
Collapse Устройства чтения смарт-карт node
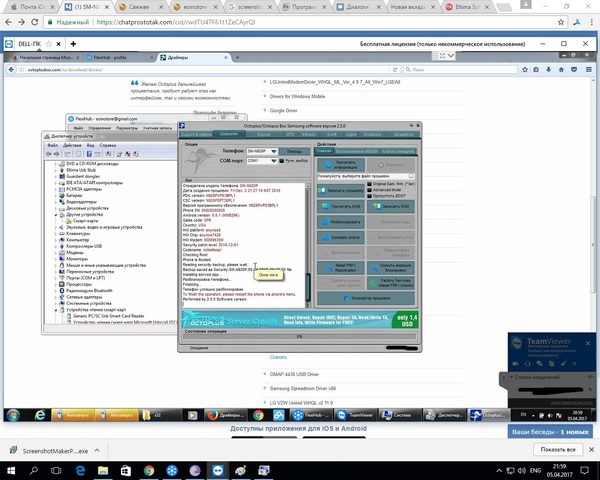pos(55,310)
